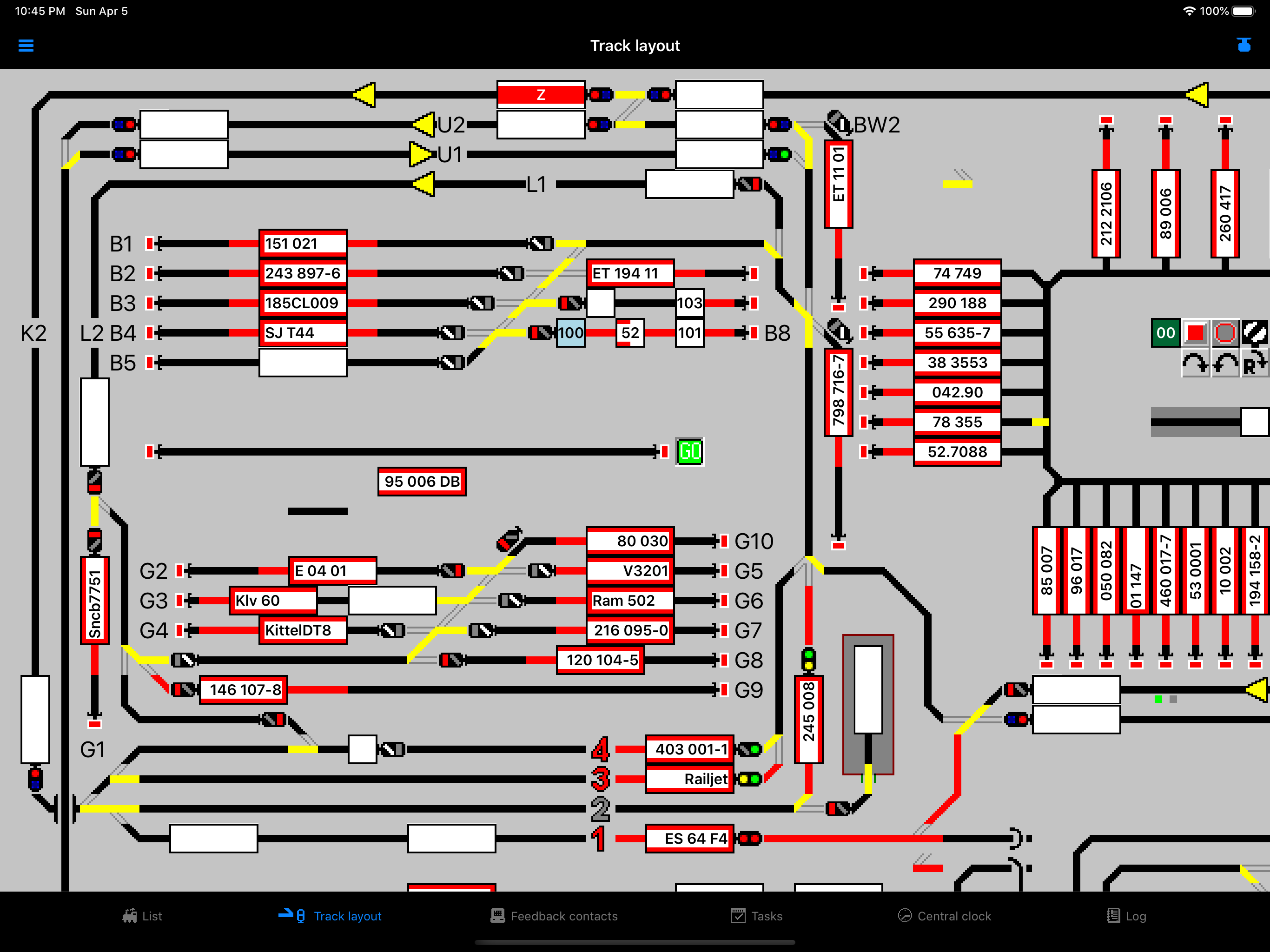1270x952 pixels.
Task: Select train block Klv 60 on G3
Action: click(273, 601)
